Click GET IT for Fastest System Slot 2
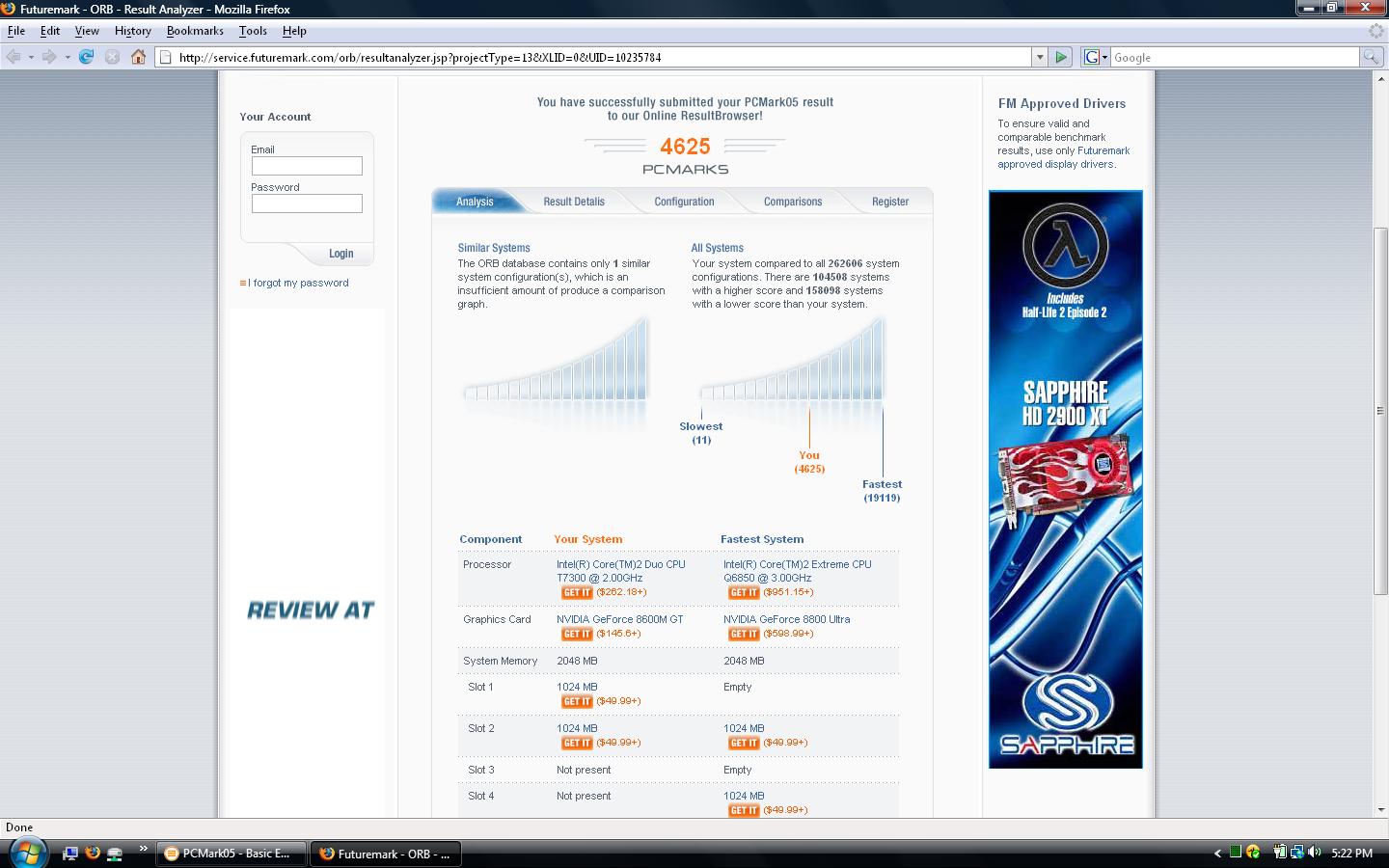 [x=744, y=743]
